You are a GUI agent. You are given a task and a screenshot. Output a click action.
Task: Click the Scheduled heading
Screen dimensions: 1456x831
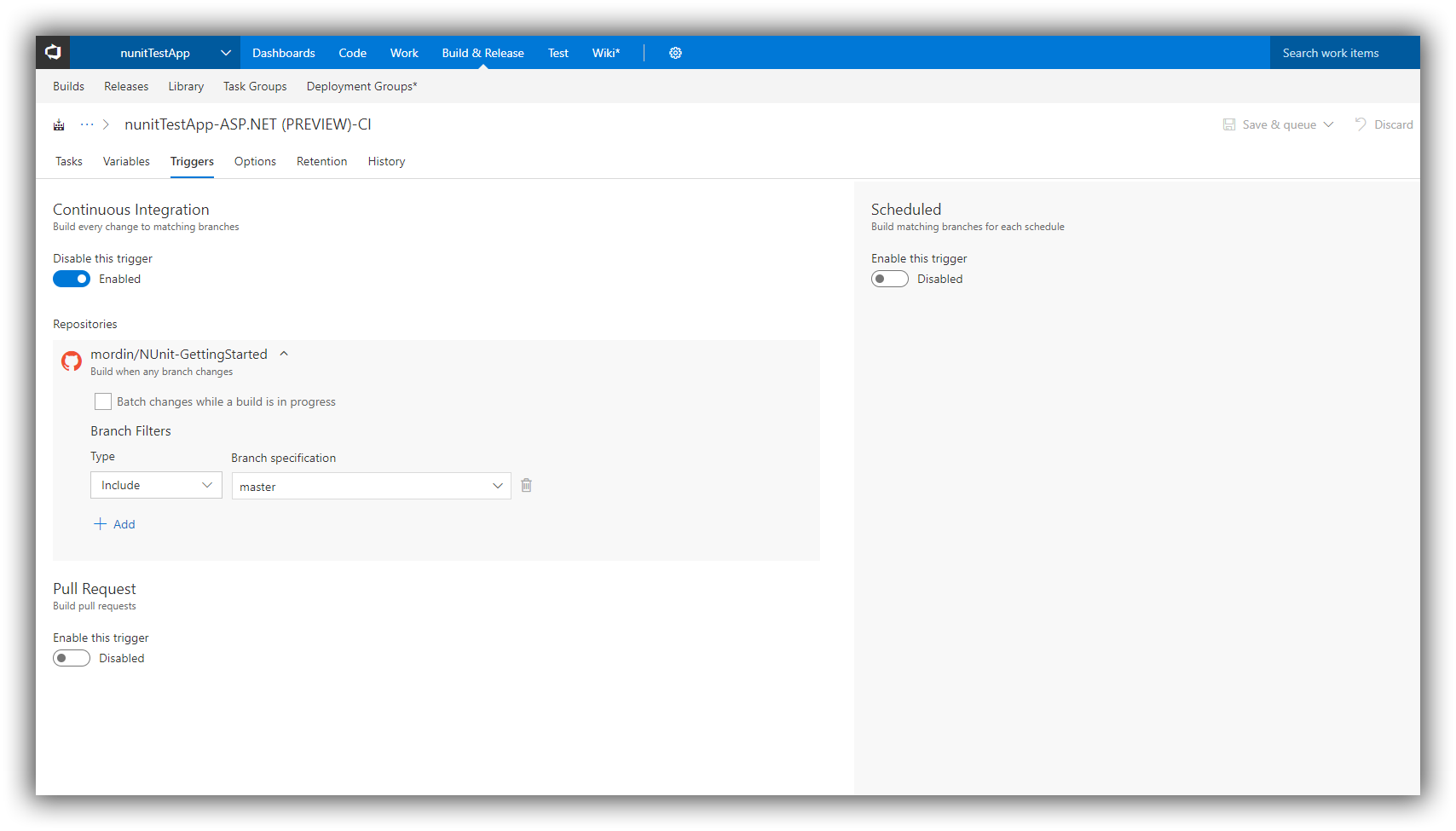(x=906, y=210)
